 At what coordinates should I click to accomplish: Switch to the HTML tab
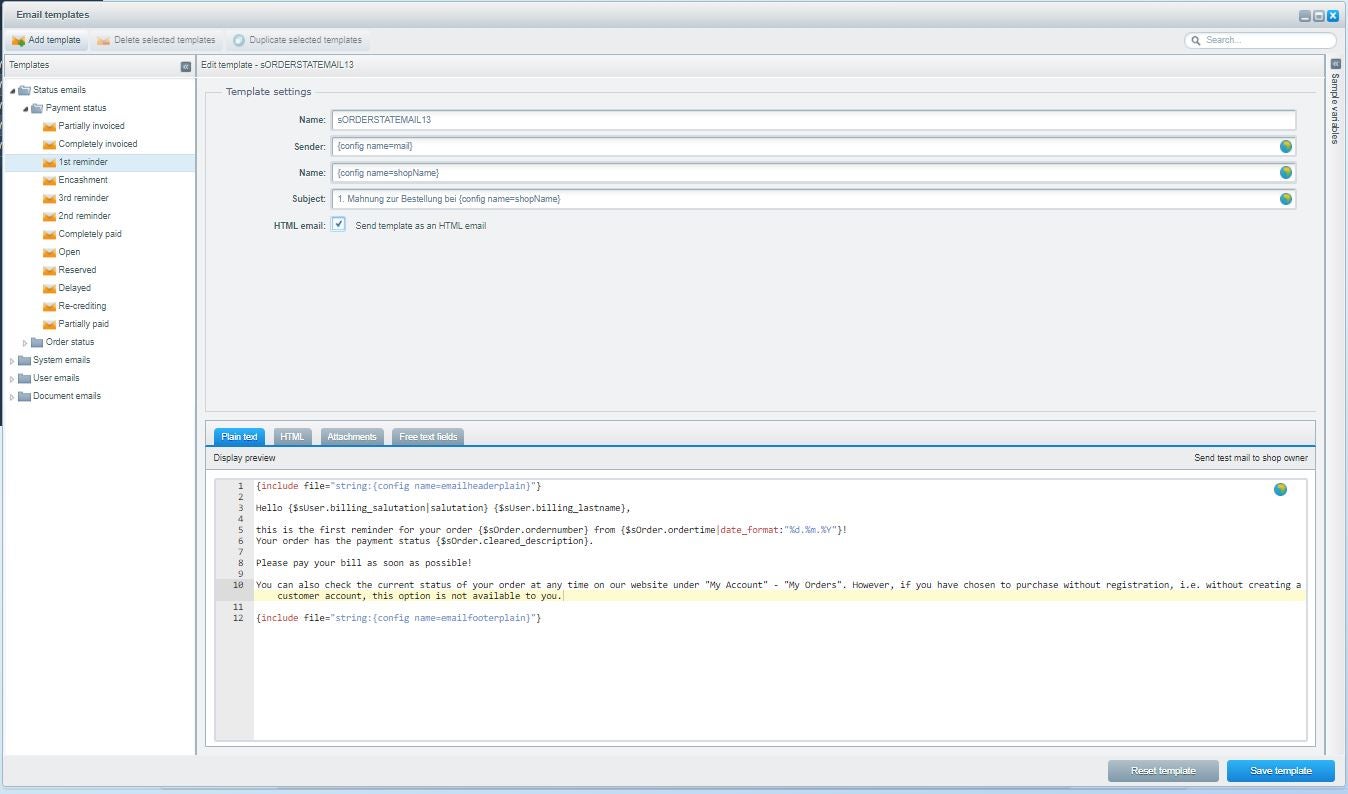point(292,437)
